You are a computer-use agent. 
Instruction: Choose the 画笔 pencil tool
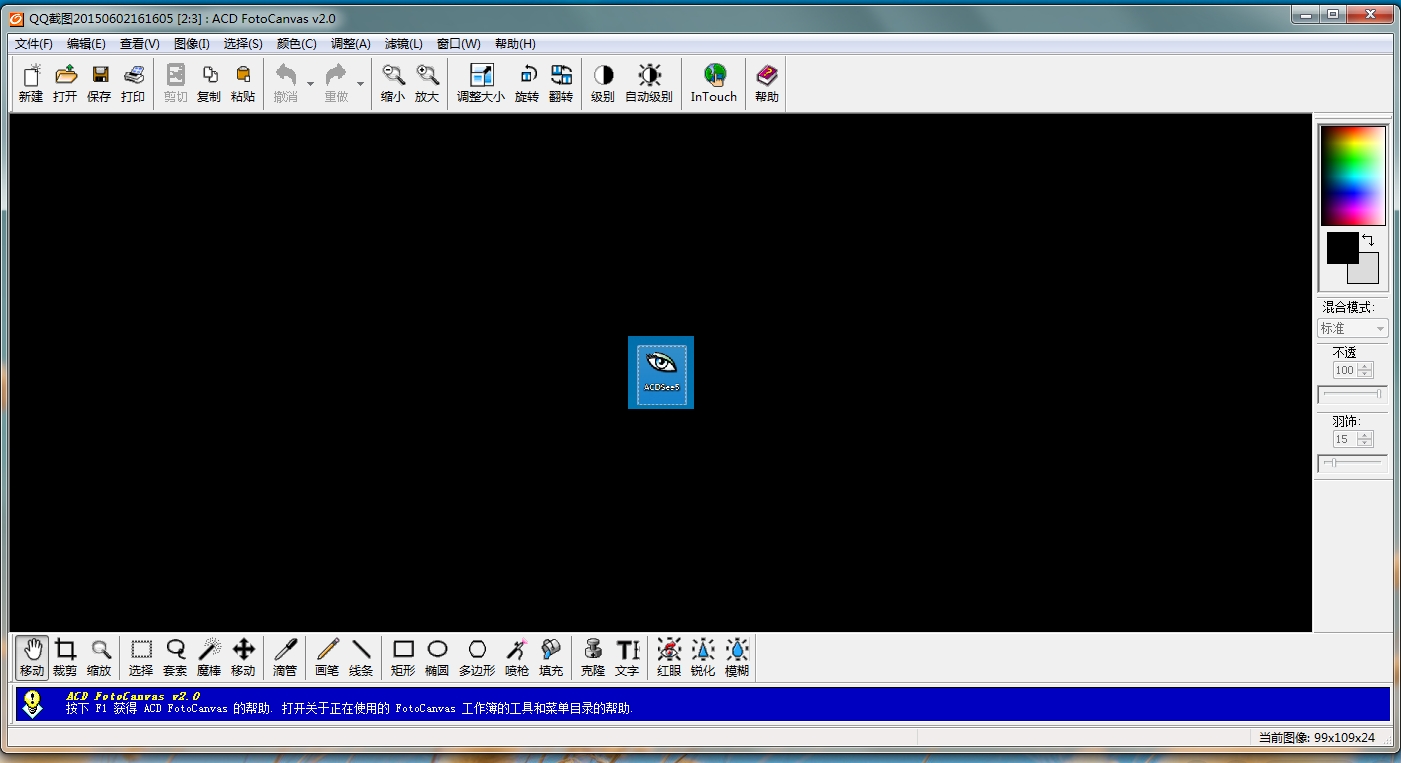click(327, 658)
